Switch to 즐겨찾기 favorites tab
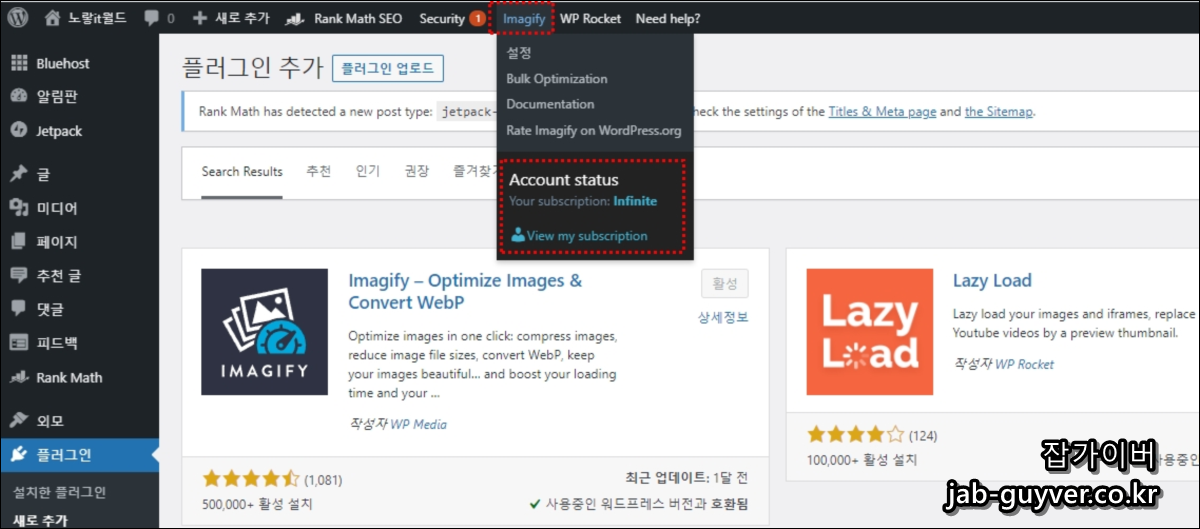This screenshot has height=529, width=1200. pos(474,172)
